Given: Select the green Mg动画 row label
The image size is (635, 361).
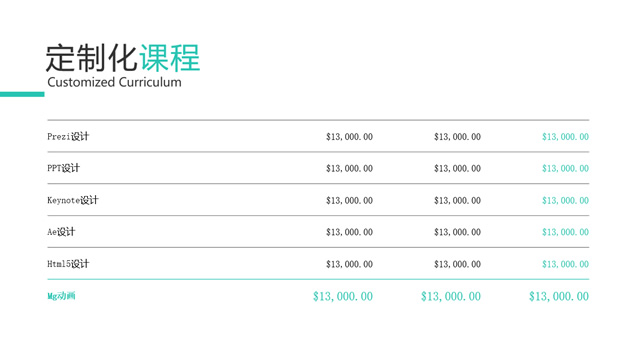Looking at the screenshot, I should (61, 296).
